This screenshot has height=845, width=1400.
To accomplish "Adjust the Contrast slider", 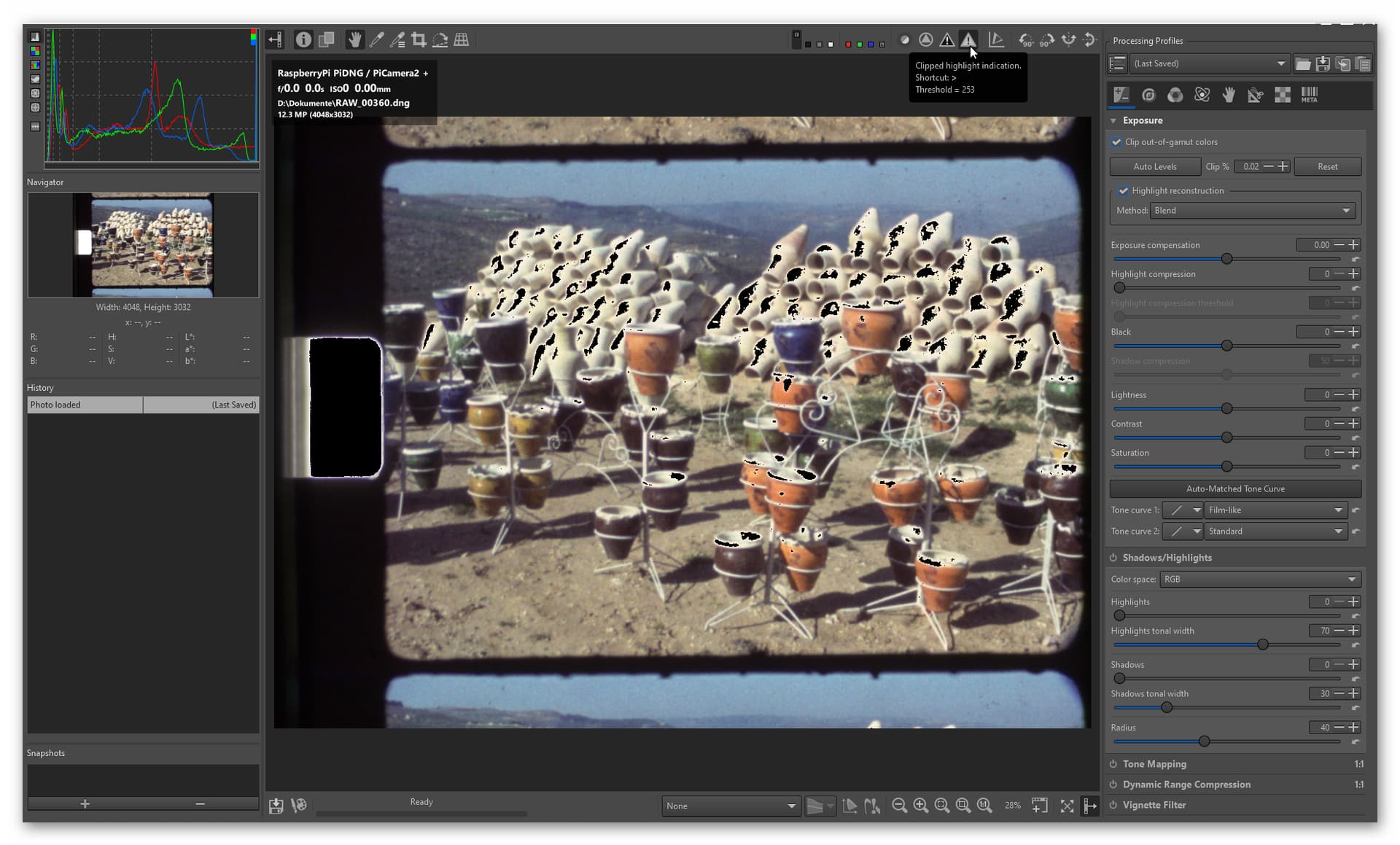I will coord(1226,437).
